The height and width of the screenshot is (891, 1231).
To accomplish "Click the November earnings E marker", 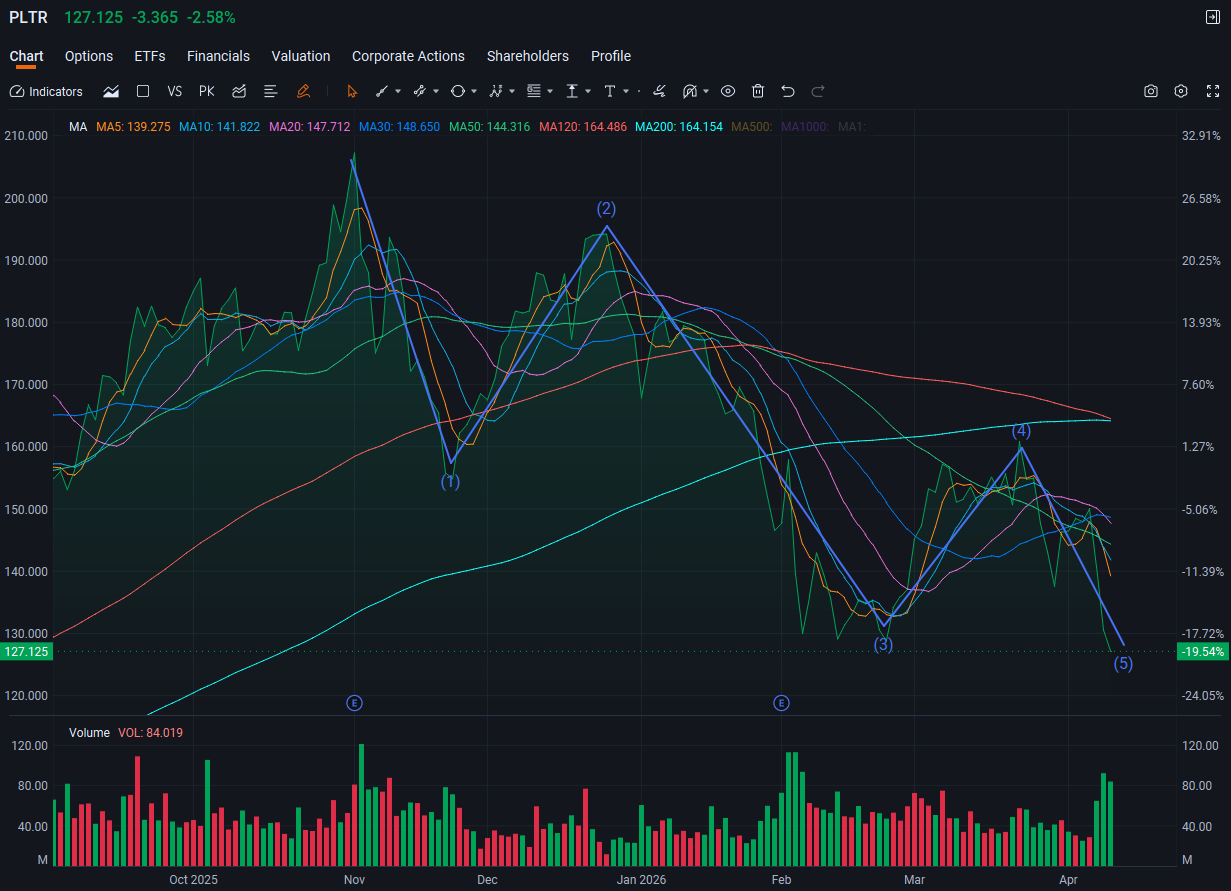I will (354, 703).
